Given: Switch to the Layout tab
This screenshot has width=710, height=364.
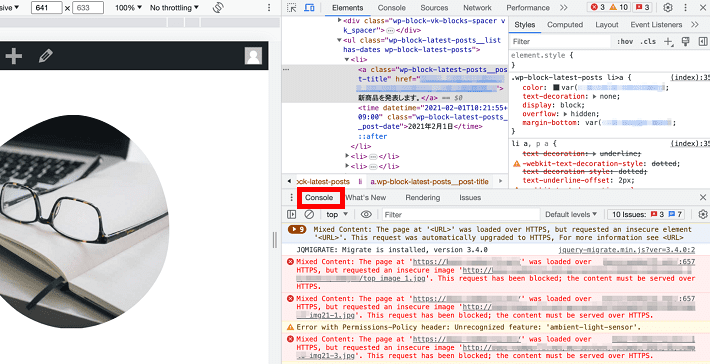Looking at the screenshot, I should [x=607, y=25].
